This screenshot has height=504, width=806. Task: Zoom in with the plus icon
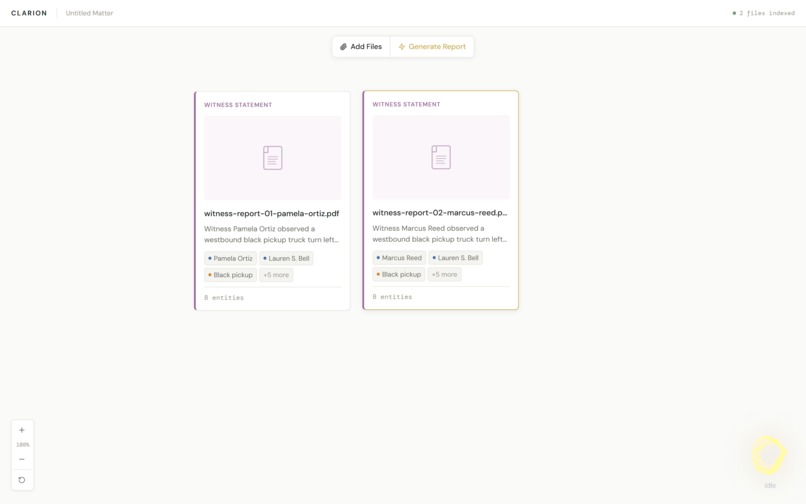tap(22, 430)
